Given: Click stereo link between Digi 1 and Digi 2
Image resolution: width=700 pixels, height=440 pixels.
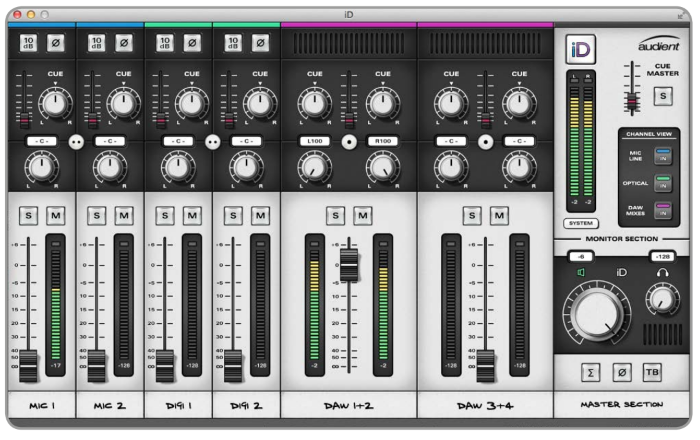Looking at the screenshot, I should [212, 142].
